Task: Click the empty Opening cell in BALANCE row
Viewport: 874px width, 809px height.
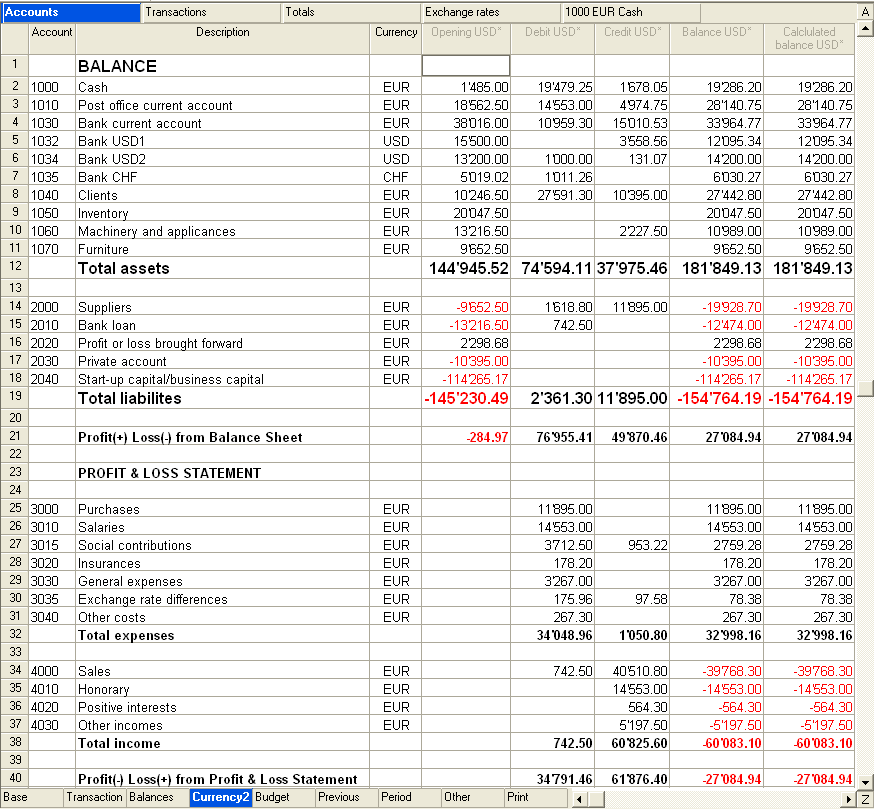Action: tap(466, 66)
